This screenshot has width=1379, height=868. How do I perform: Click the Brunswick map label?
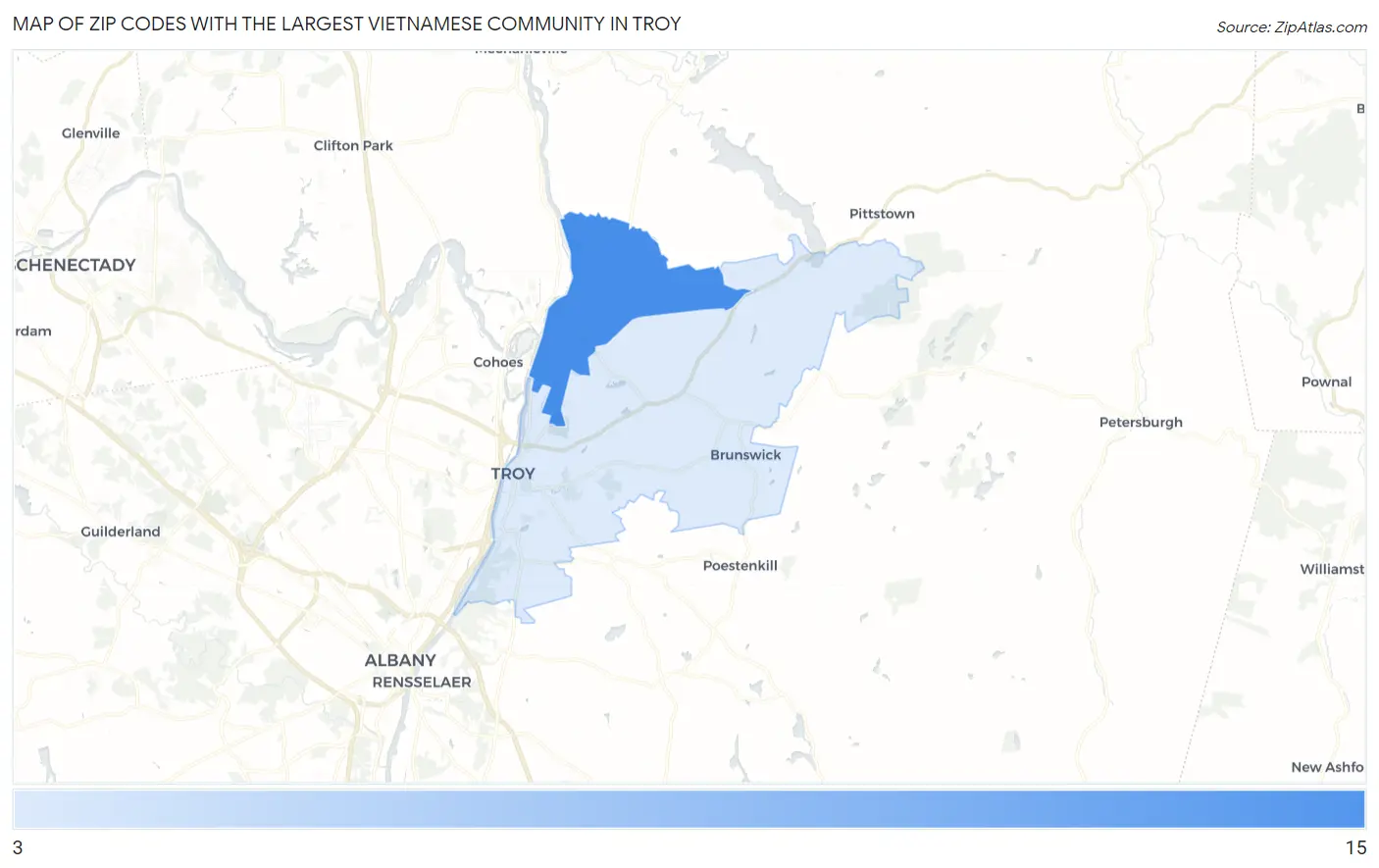(745, 455)
